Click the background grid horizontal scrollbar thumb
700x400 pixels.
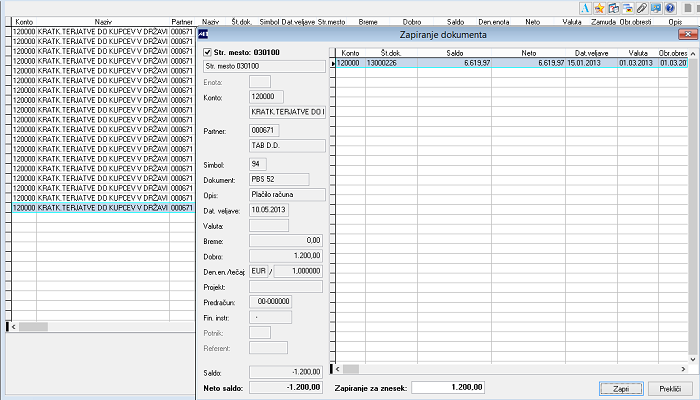point(33,327)
